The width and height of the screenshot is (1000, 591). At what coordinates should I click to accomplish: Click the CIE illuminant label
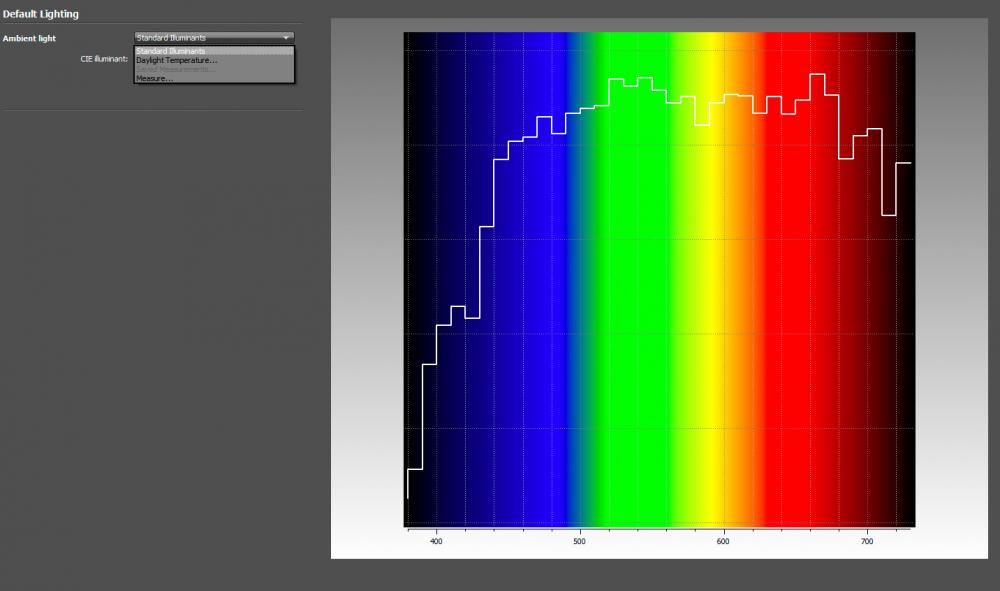(x=104, y=59)
